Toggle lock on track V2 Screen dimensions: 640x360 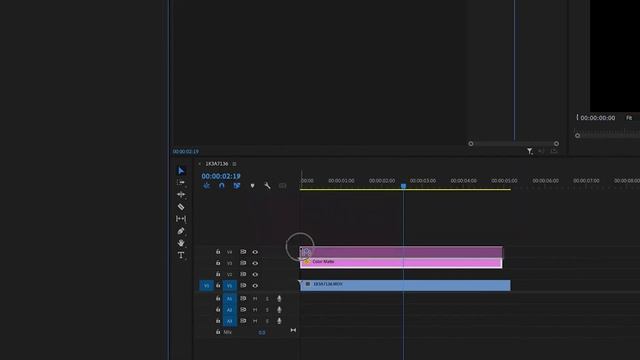pos(218,274)
